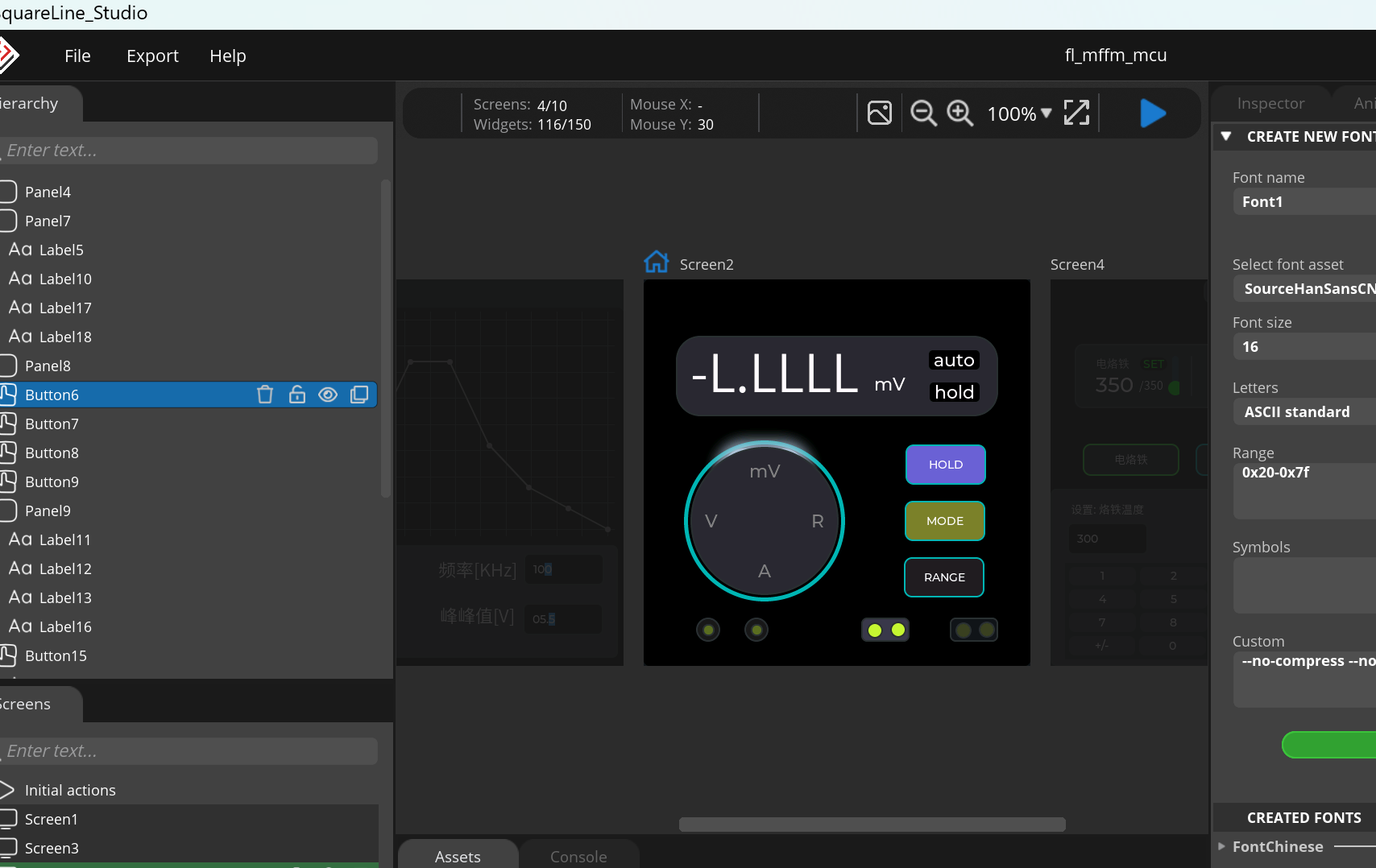
Task: Click the lit yellow indicator switch
Action: pos(886,630)
